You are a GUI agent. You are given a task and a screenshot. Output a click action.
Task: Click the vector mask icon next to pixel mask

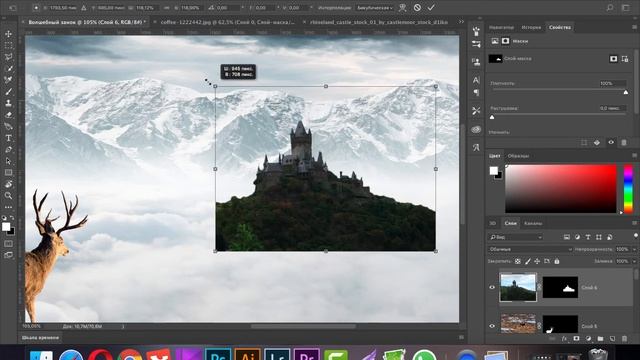point(625,59)
